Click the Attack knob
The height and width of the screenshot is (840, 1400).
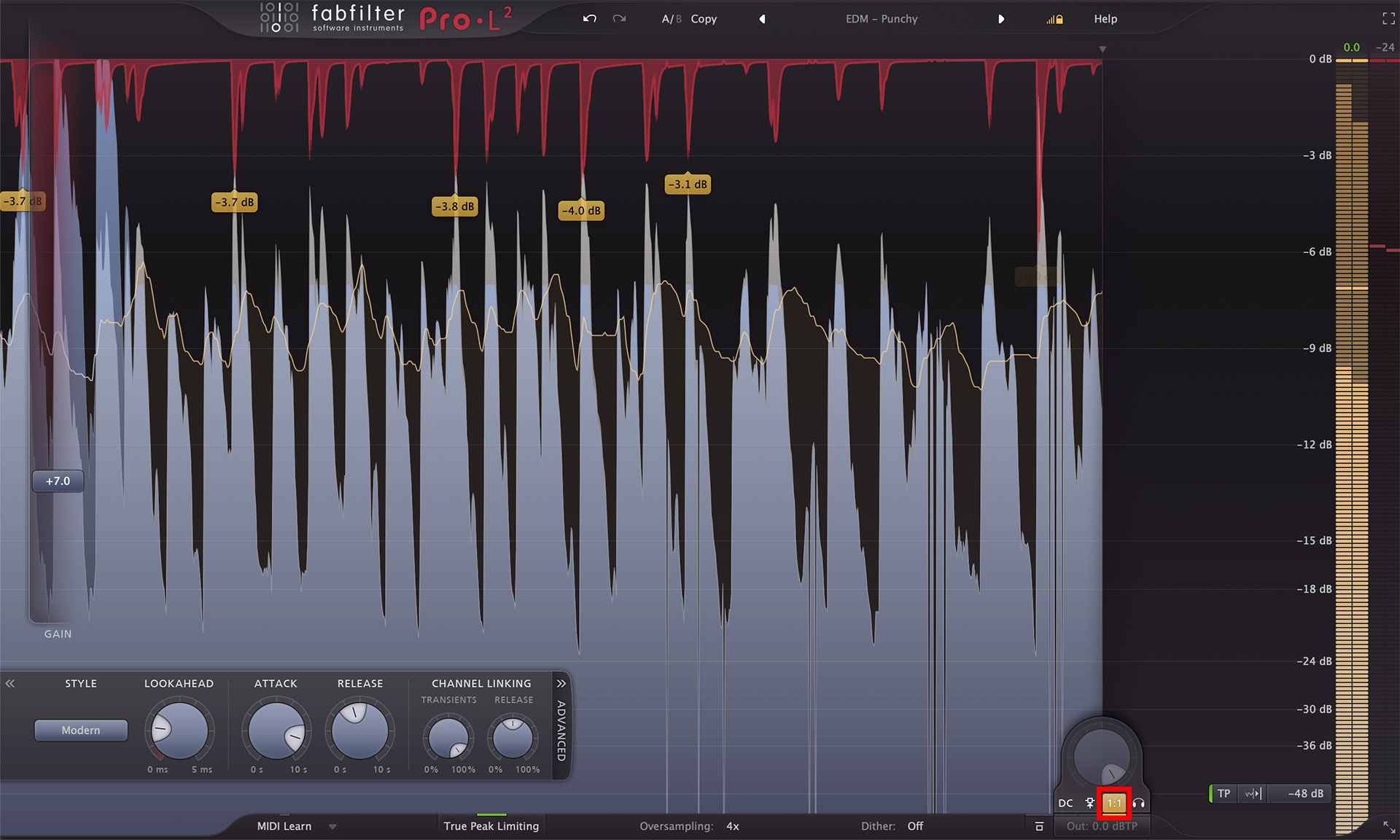pyautogui.click(x=276, y=731)
